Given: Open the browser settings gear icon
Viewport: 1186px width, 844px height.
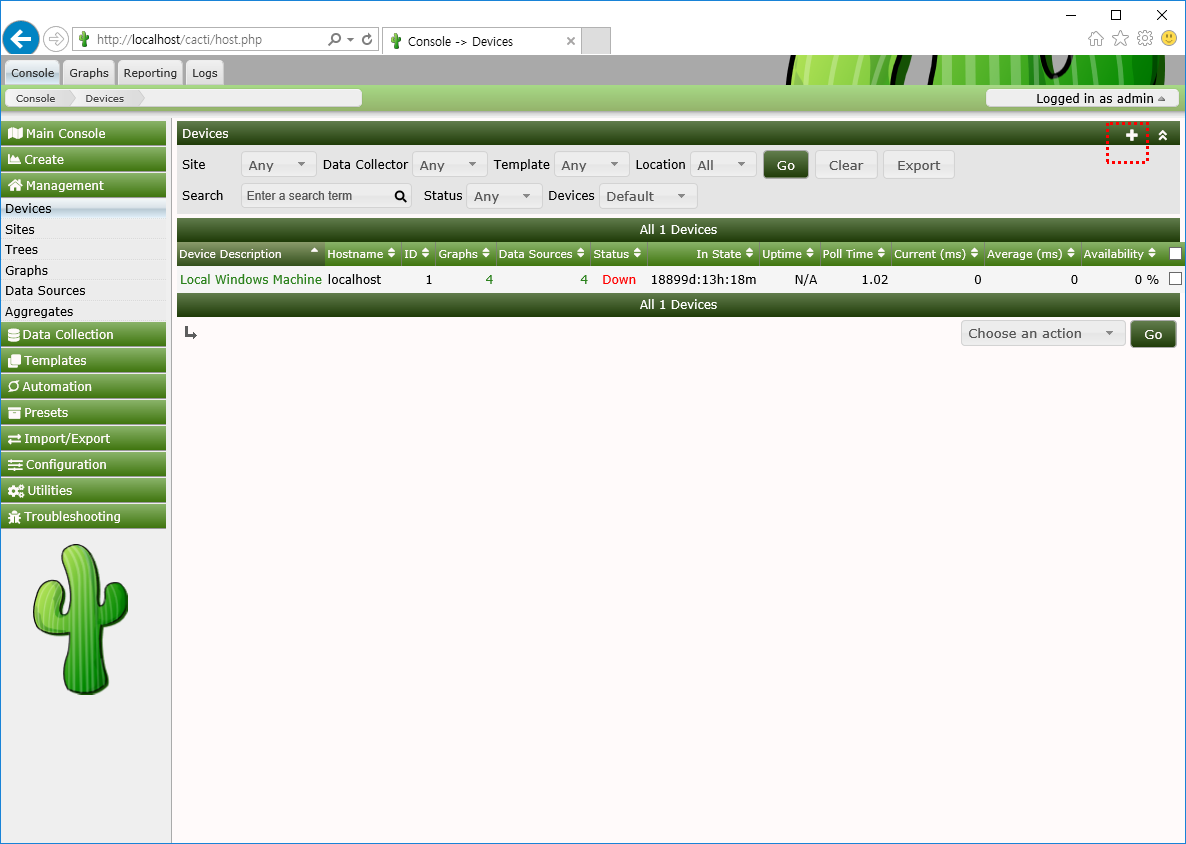Looking at the screenshot, I should pos(1145,39).
